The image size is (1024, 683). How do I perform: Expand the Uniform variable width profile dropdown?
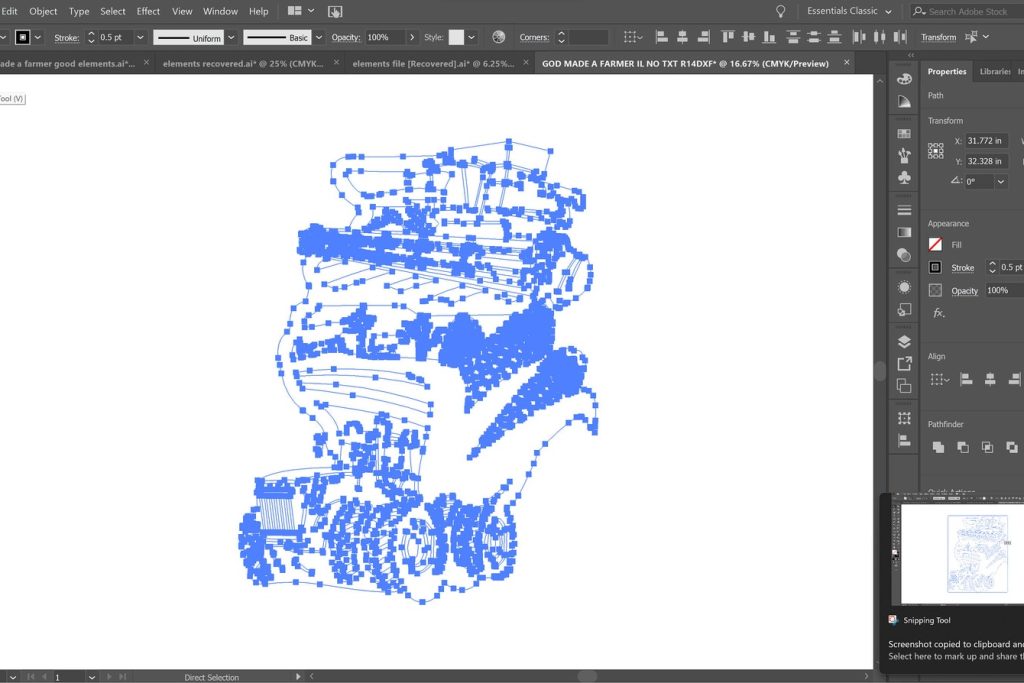231,38
